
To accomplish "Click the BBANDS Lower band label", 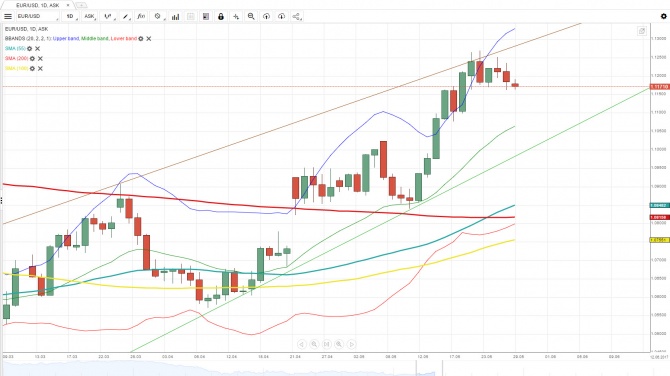I will [x=123, y=38].
